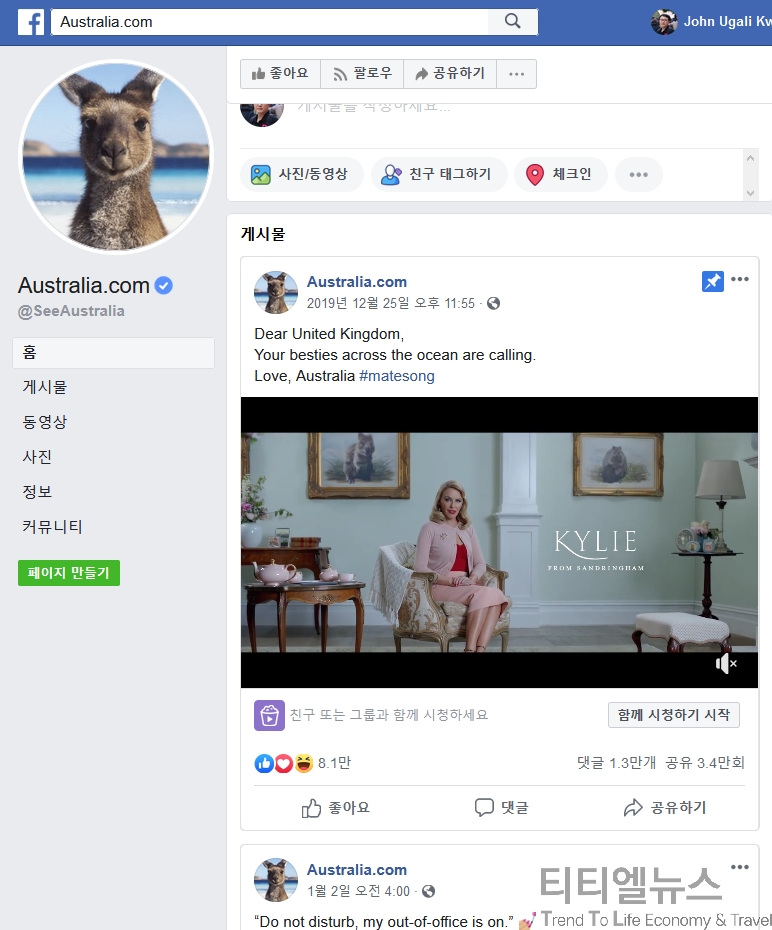Click the Australia.com page title
This screenshot has width=772, height=930.
[x=84, y=285]
